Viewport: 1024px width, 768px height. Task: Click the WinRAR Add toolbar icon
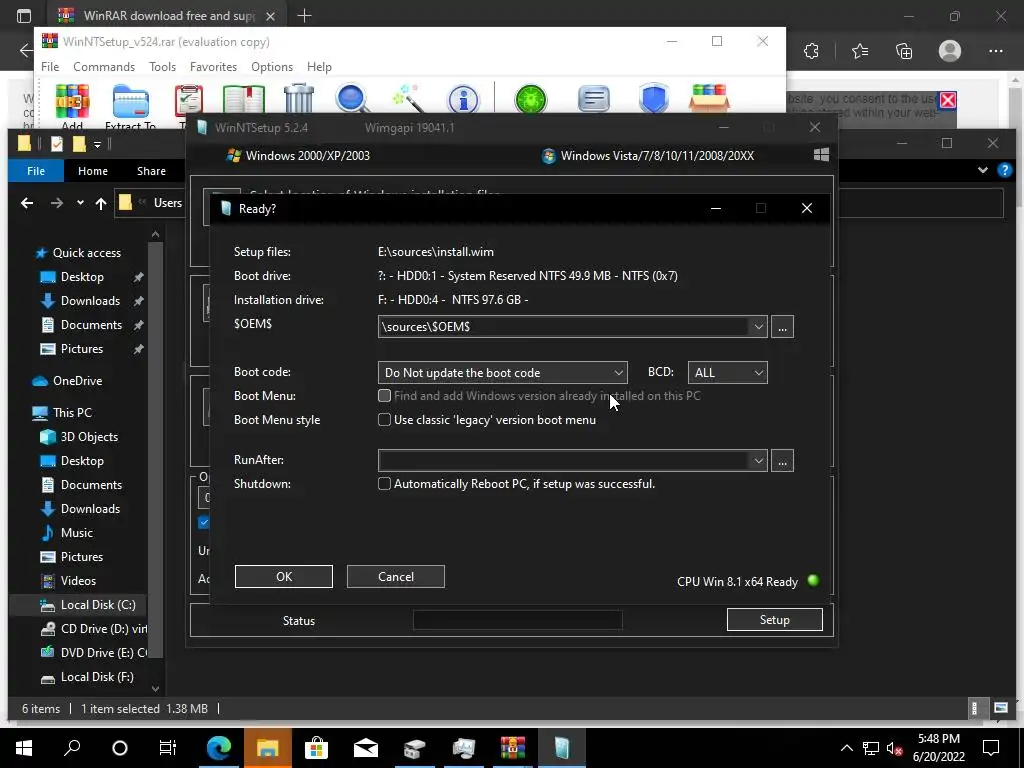(72, 101)
